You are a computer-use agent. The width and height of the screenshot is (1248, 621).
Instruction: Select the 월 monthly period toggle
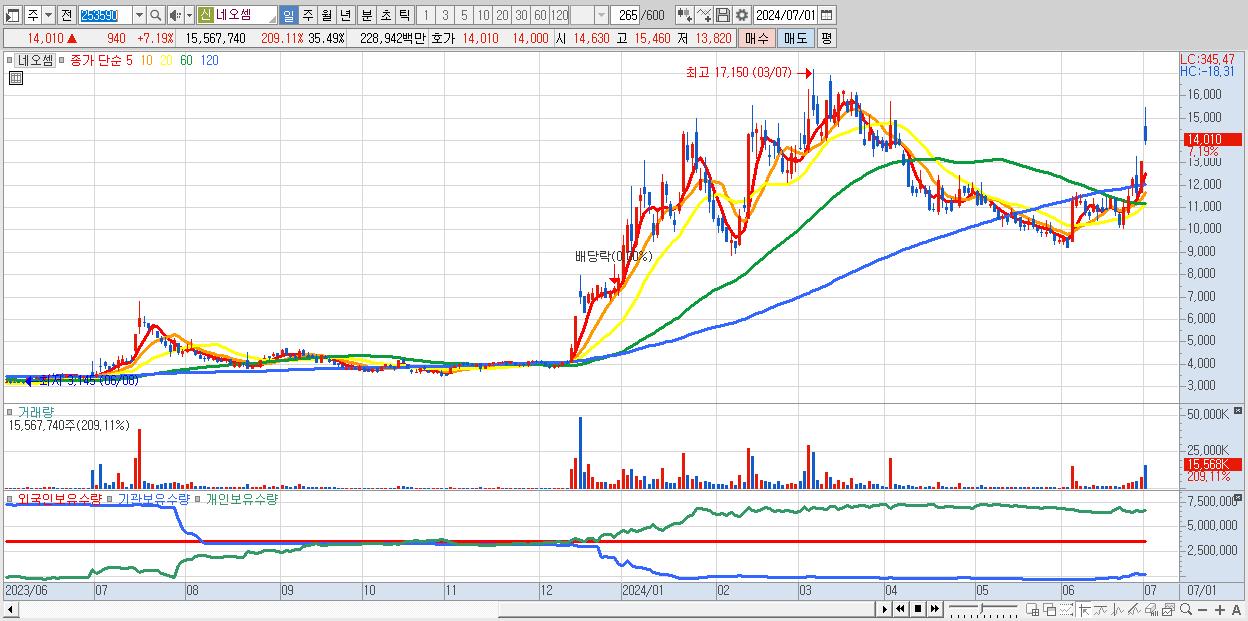(x=326, y=15)
